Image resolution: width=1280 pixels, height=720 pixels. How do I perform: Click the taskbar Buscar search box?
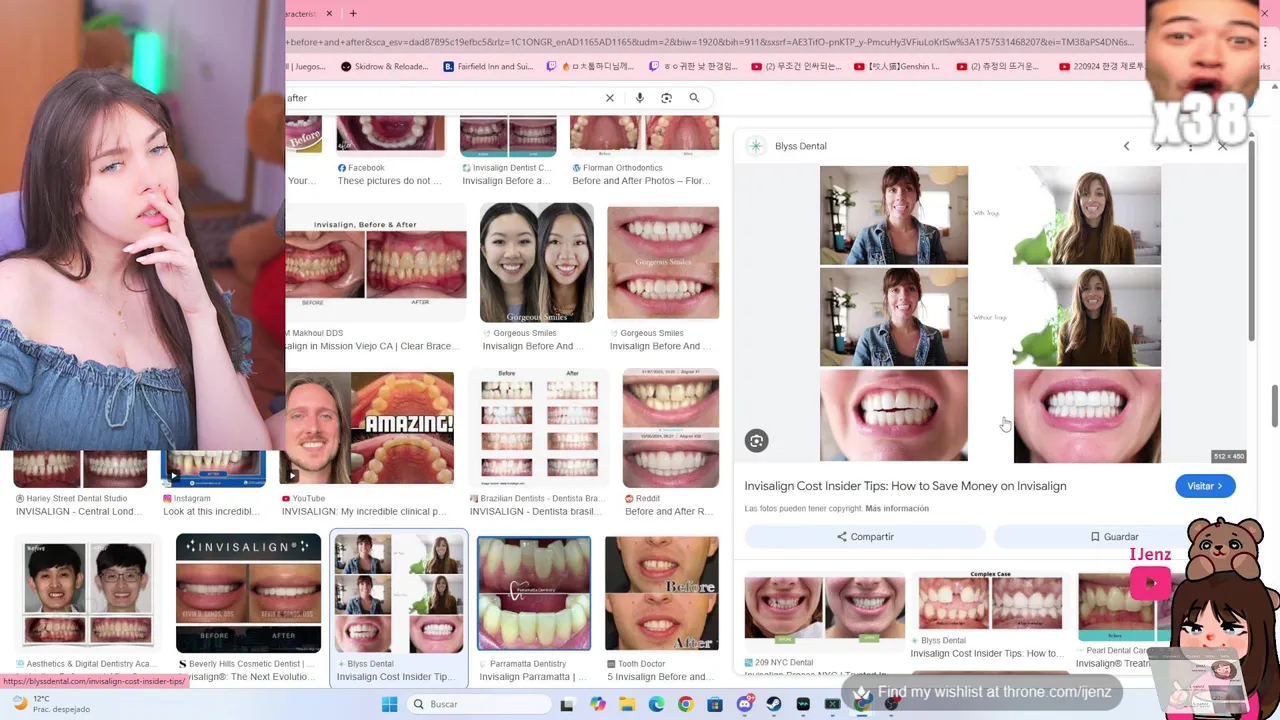[478, 704]
